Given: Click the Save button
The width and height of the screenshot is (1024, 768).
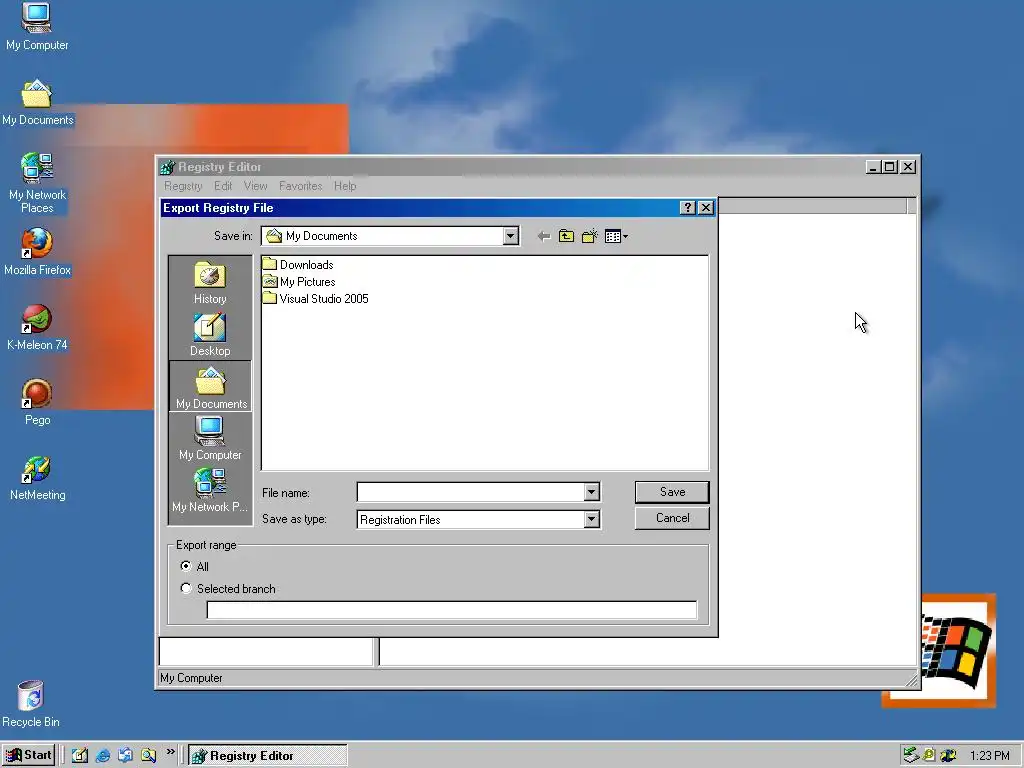Looking at the screenshot, I should click(672, 492).
